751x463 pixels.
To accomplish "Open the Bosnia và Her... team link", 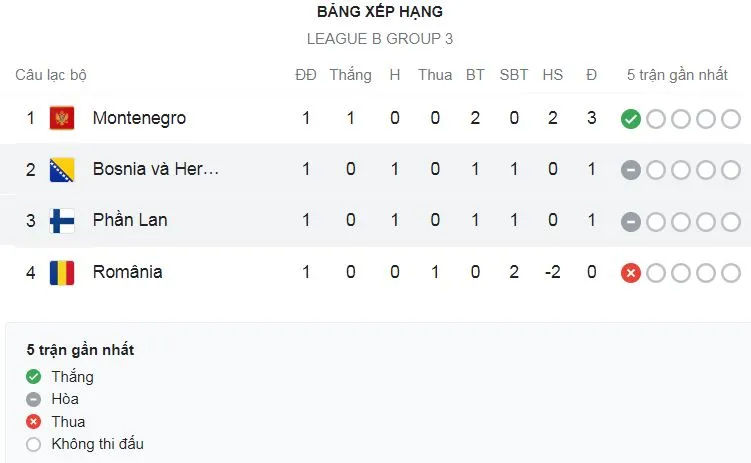I will 155,169.
